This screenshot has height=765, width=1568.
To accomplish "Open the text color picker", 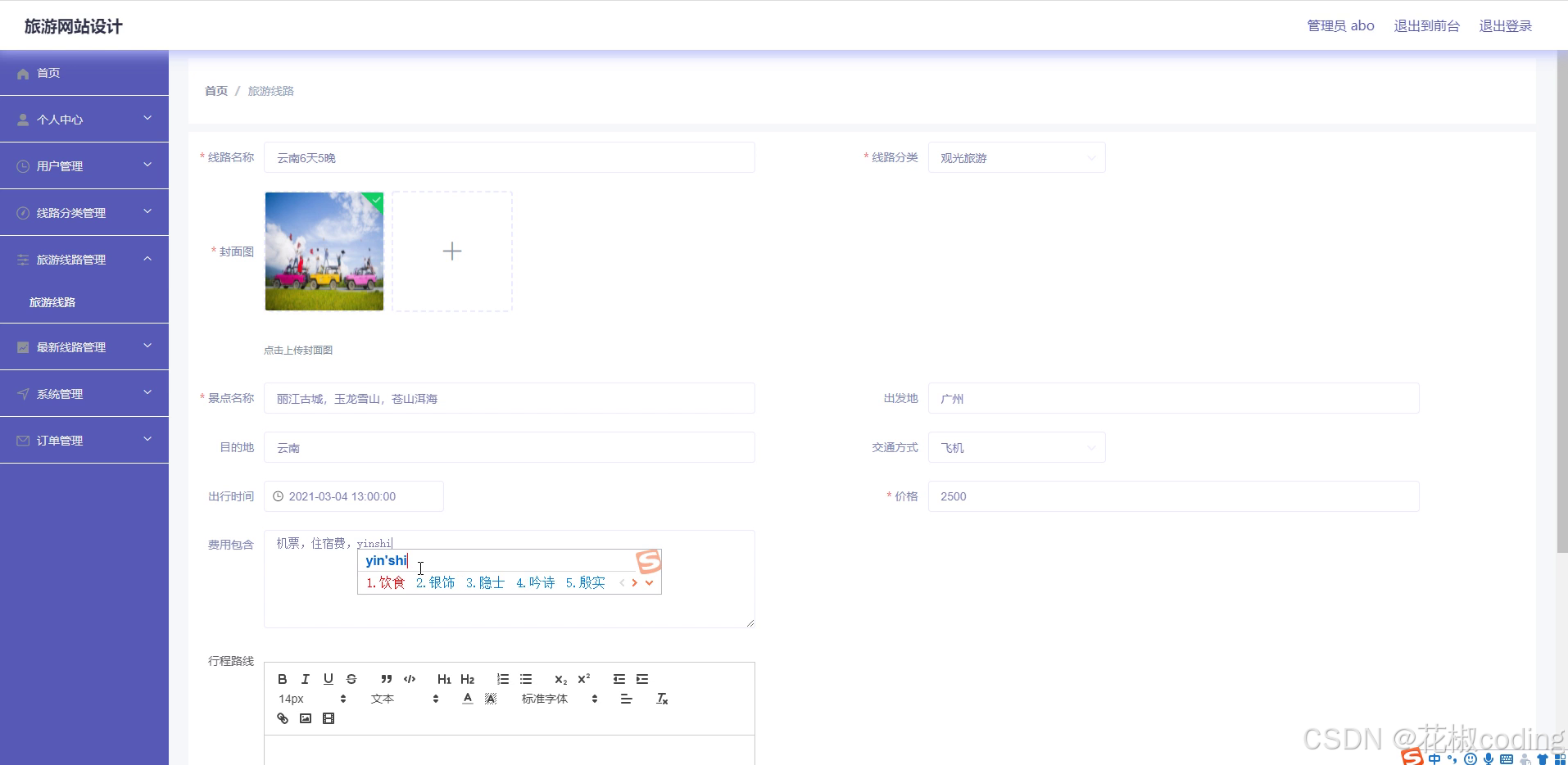I will (467, 699).
